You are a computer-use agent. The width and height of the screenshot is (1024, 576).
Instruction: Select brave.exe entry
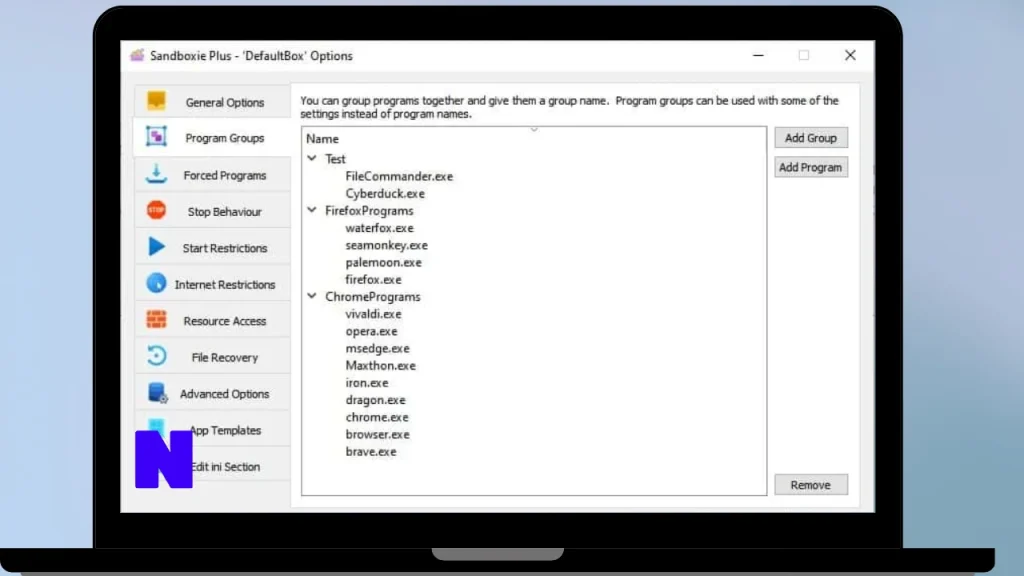pyautogui.click(x=370, y=451)
